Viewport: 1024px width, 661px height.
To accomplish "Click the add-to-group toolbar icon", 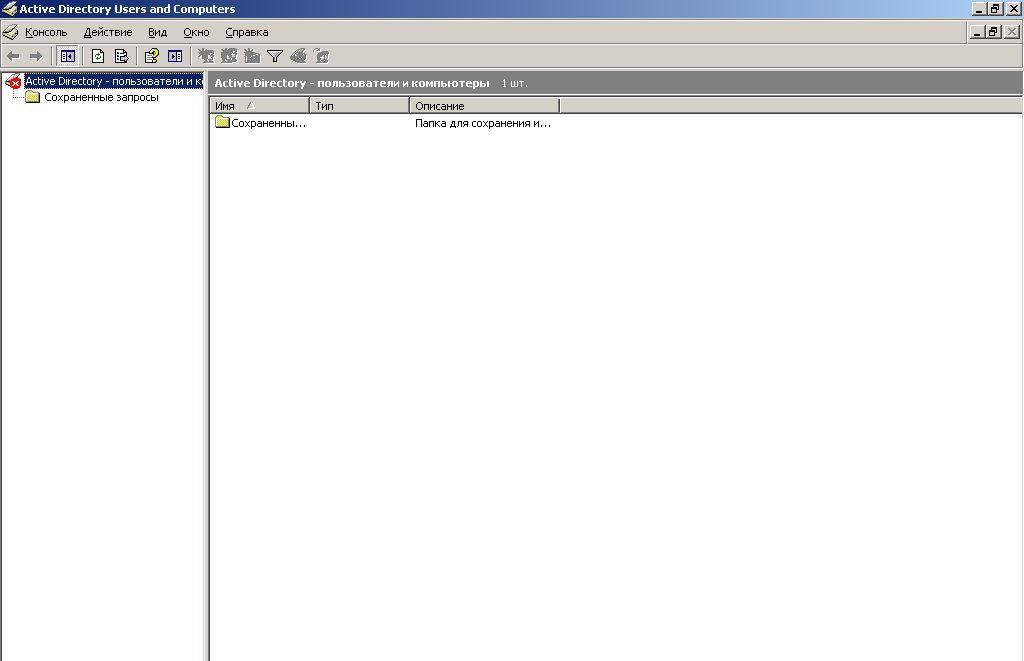I will 321,56.
